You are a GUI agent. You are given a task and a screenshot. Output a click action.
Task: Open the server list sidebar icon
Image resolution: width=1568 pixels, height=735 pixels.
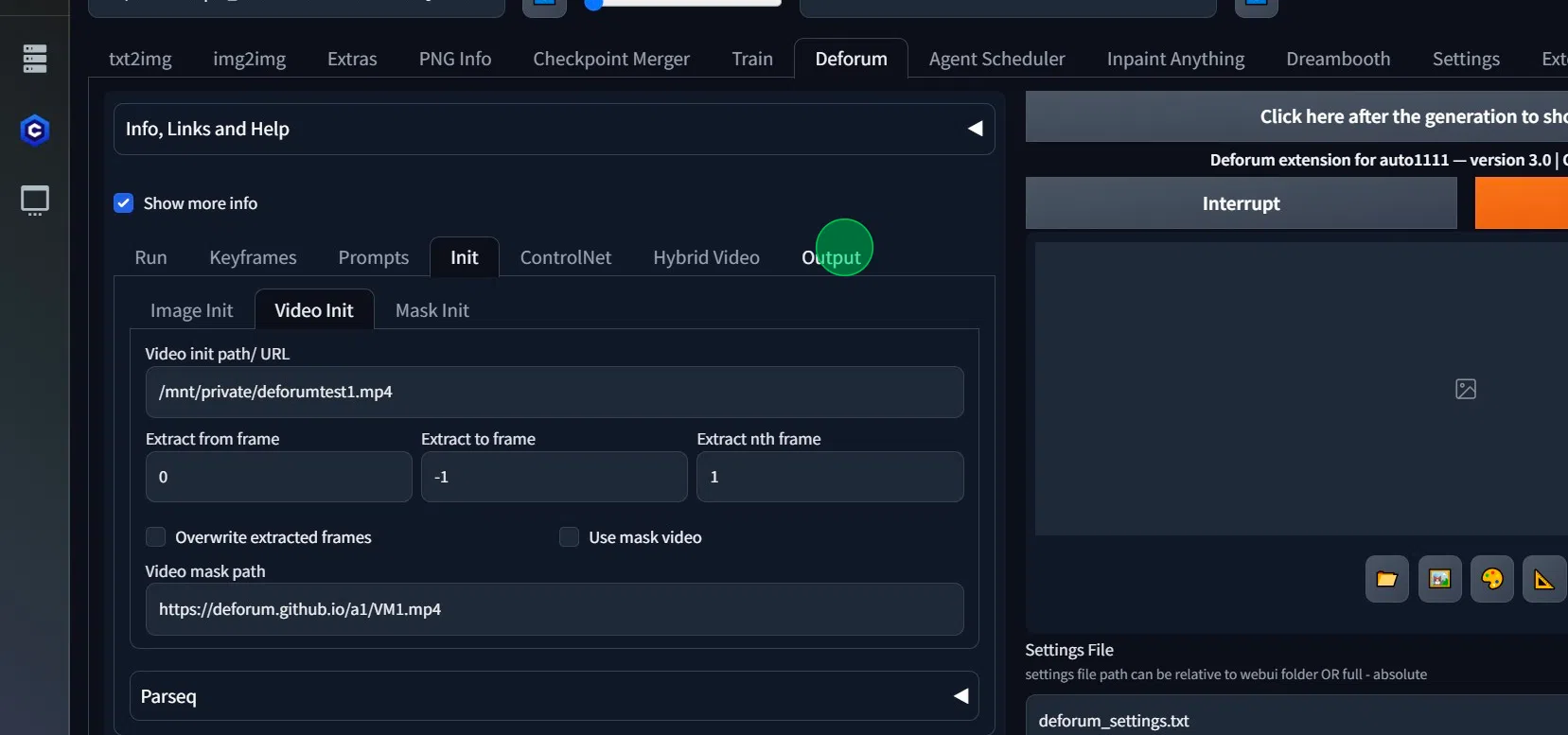pyautogui.click(x=35, y=59)
